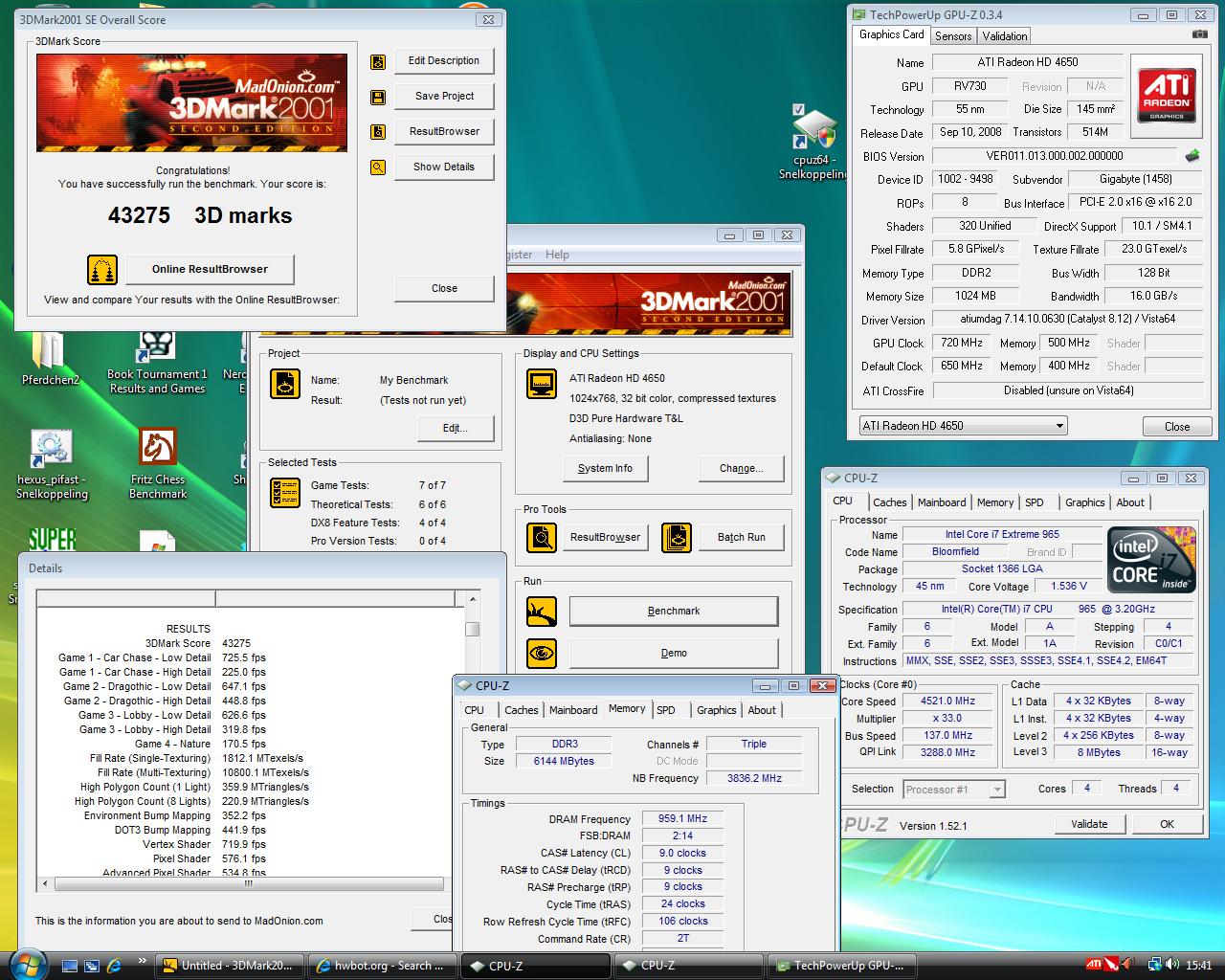Open the cpuz64 desktop shortcut
This screenshot has width=1225, height=980.
pos(813,142)
